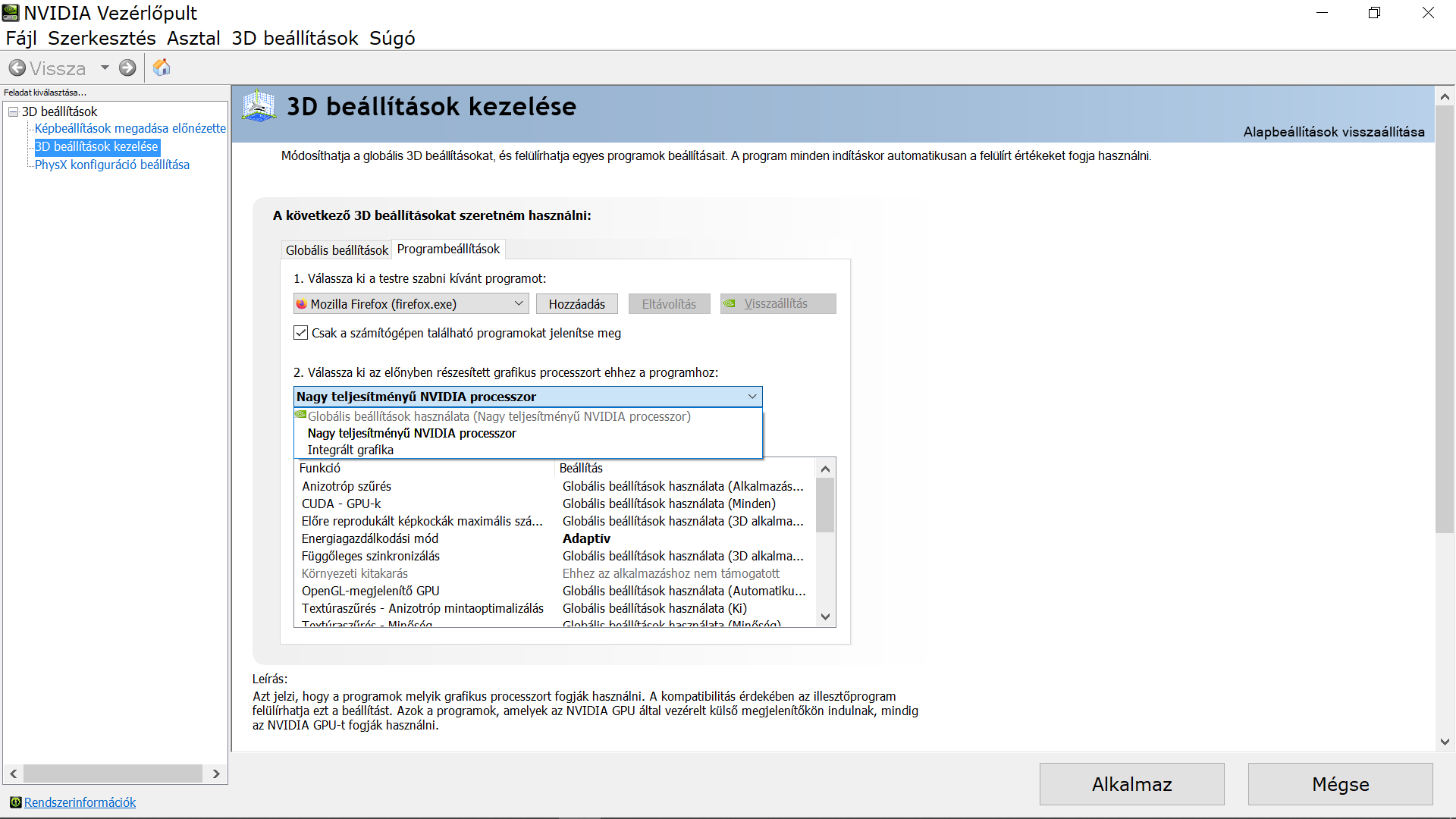Click Globális beállítások használata (Automatiku... value

click(x=684, y=591)
